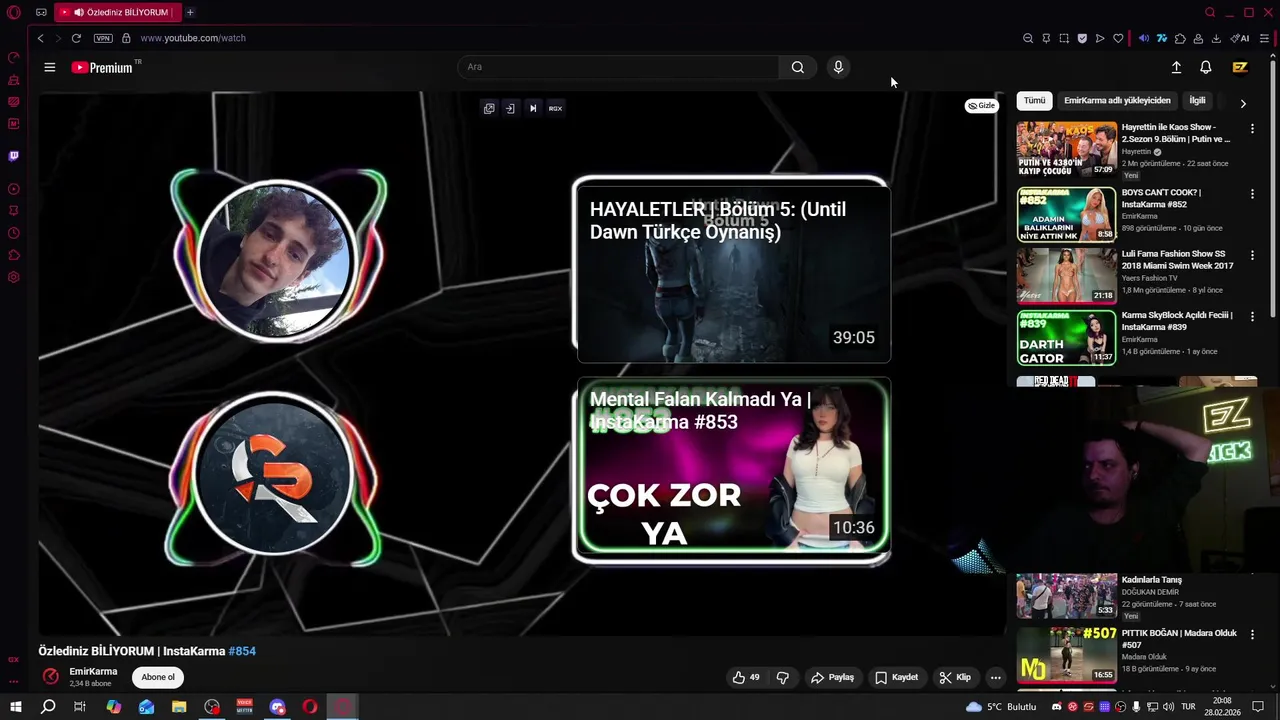Select the 'Tümü' filter chip

click(x=1034, y=101)
